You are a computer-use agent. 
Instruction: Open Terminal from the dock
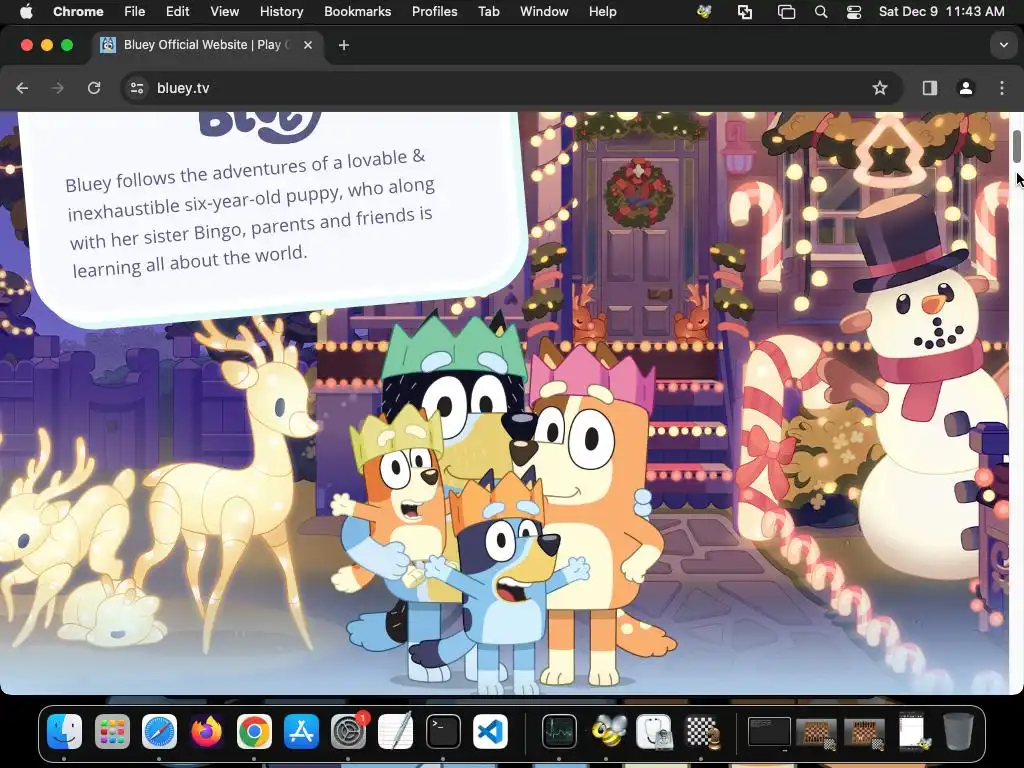pos(443,731)
